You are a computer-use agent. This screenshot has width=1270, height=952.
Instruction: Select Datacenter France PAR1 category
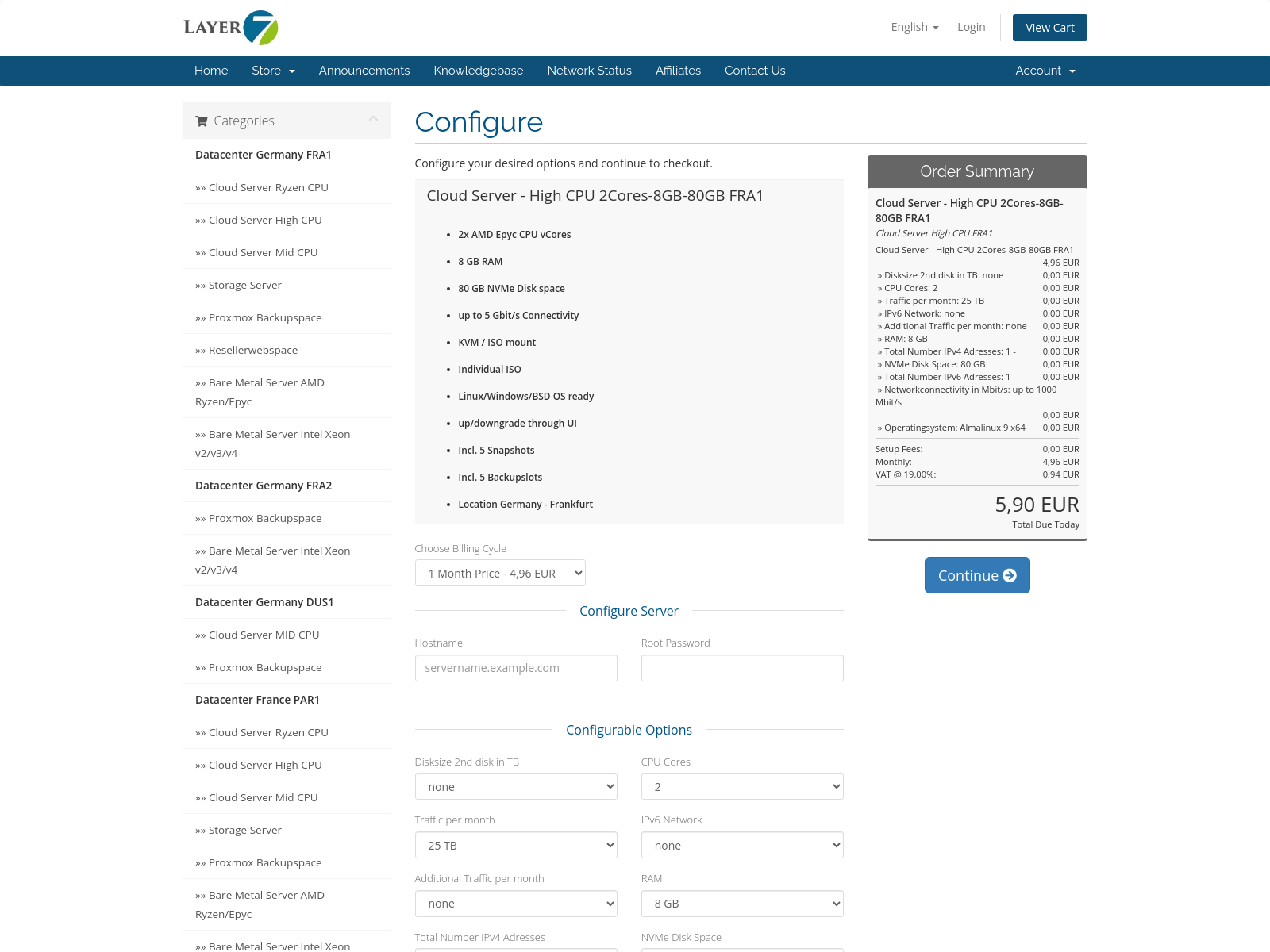(287, 700)
